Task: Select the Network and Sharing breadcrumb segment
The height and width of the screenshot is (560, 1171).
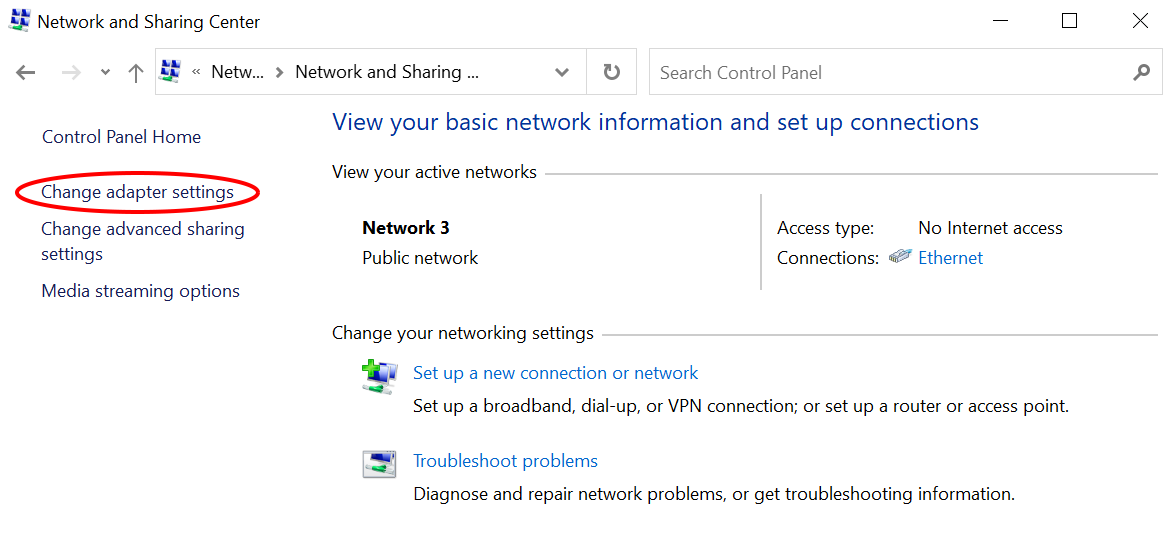Action: tap(387, 72)
